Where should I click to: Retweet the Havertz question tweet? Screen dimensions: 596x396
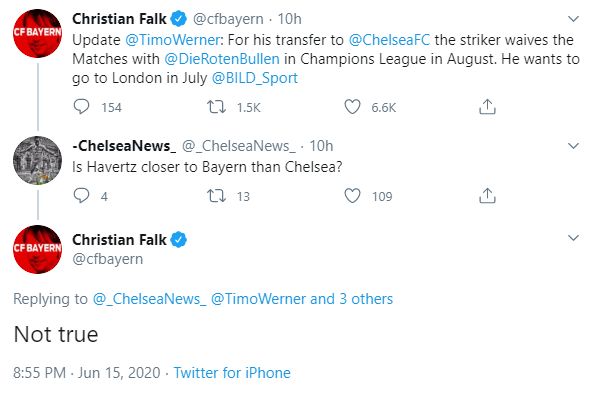[x=216, y=196]
